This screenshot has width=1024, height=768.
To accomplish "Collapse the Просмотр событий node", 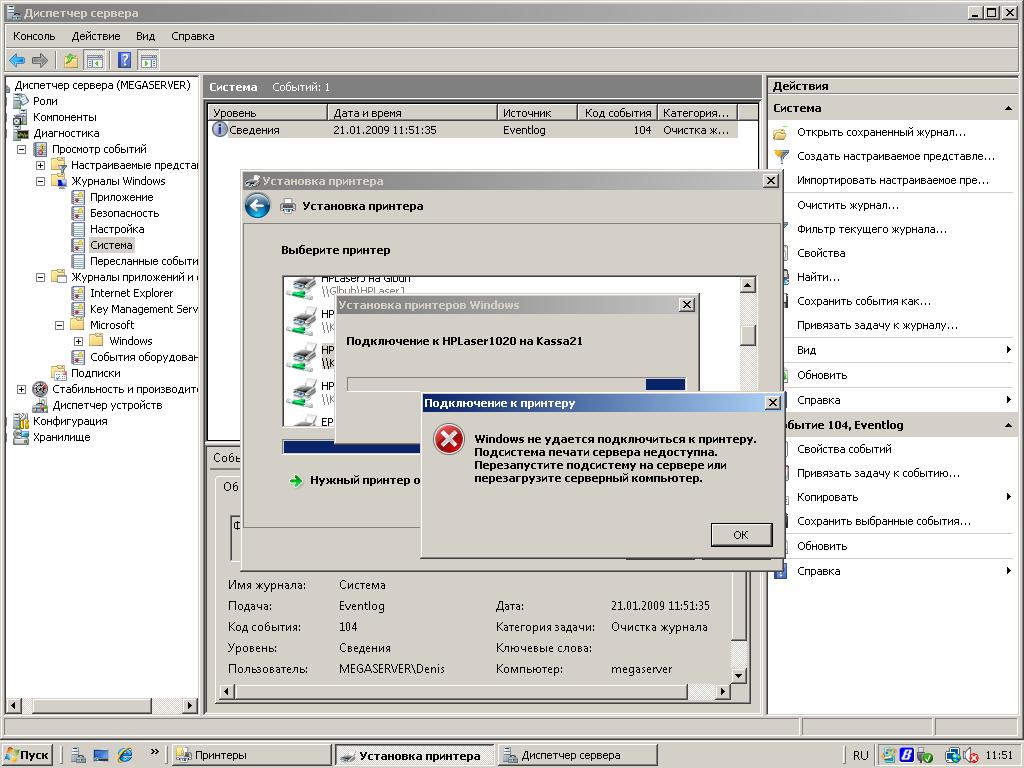I will coord(22,149).
